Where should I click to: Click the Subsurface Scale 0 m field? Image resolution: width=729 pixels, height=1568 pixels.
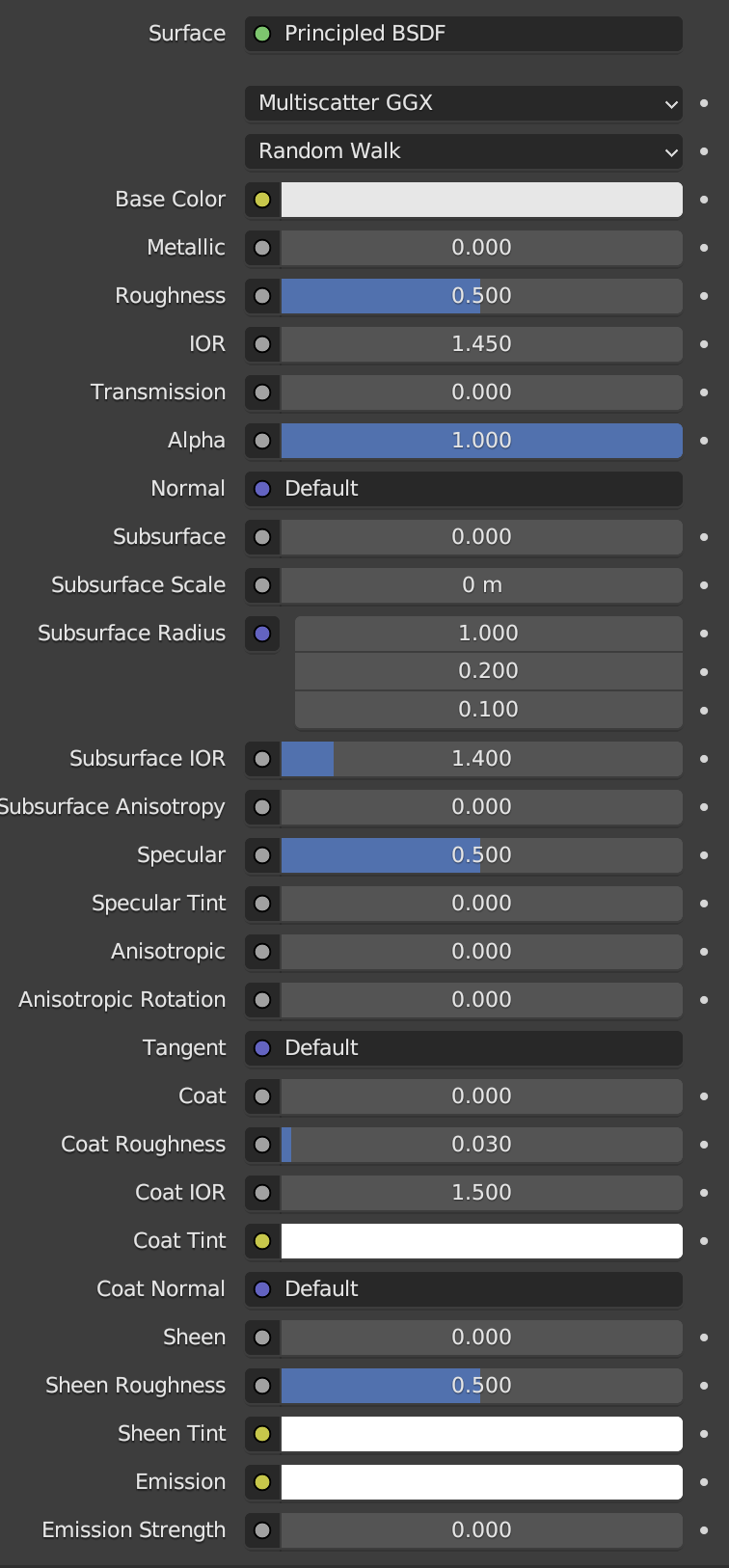482,585
